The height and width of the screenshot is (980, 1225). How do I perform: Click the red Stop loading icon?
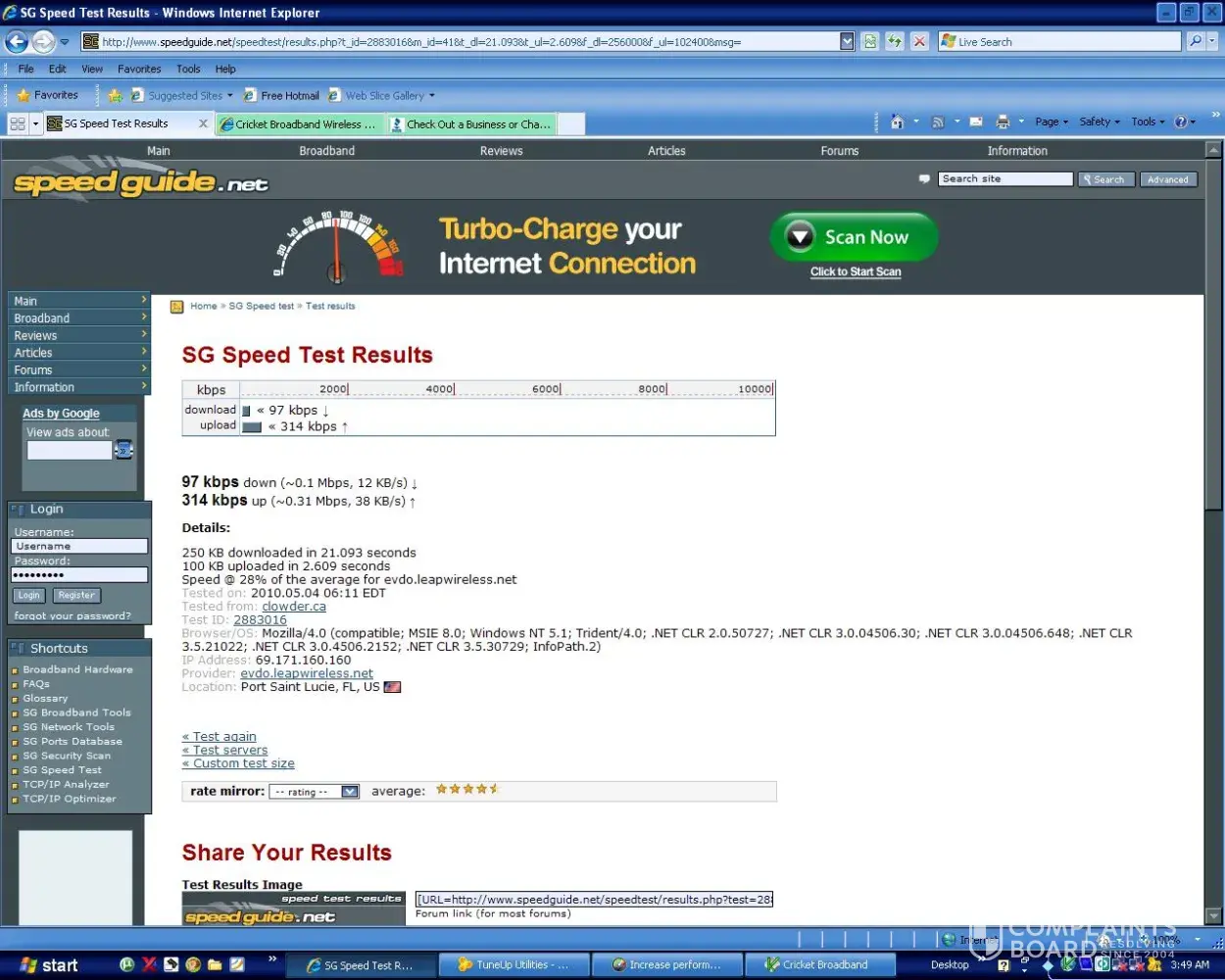[x=919, y=41]
